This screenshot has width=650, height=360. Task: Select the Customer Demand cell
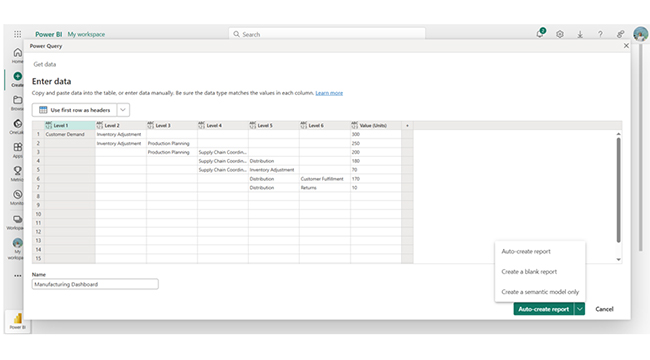point(70,134)
